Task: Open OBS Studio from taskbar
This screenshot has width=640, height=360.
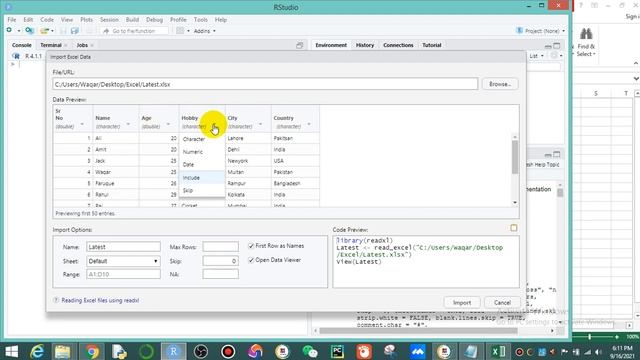Action: pyautogui.click(x=200, y=351)
